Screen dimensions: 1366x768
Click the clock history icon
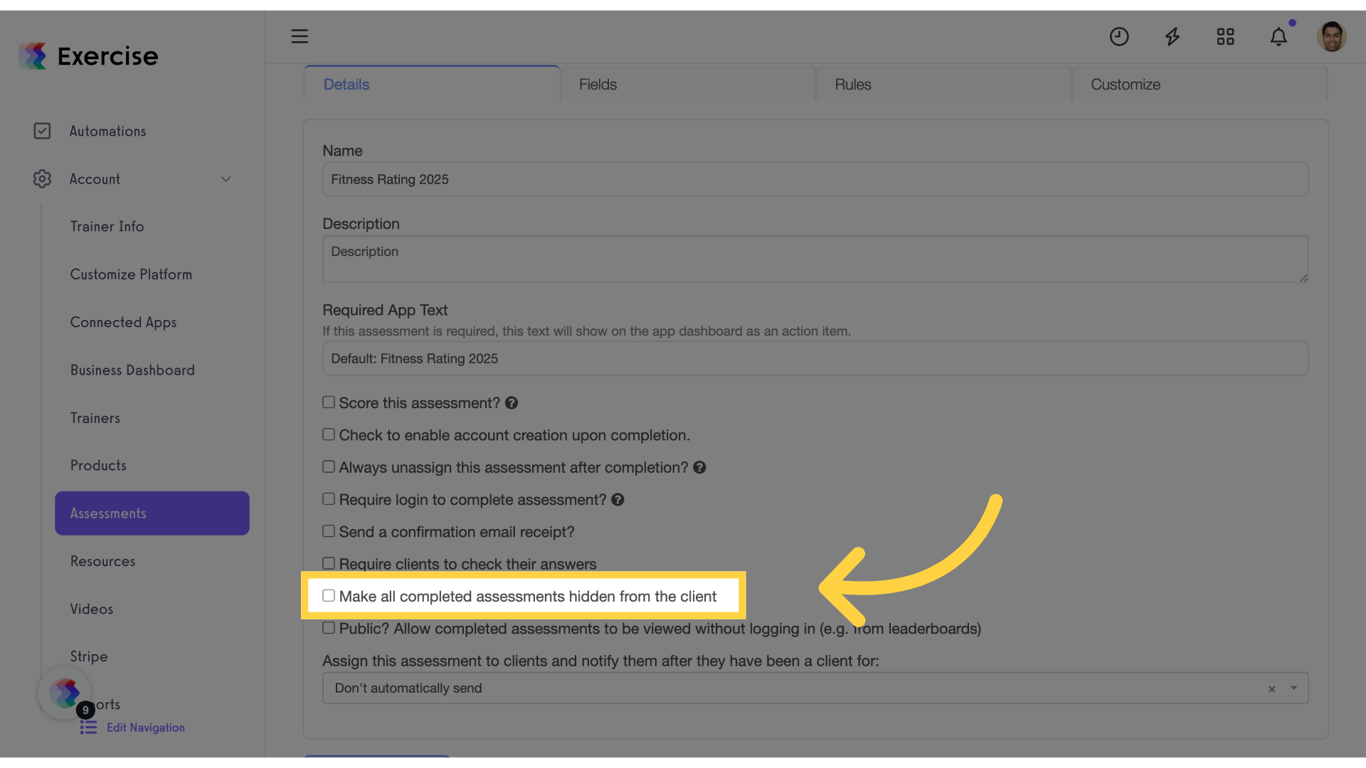(x=1119, y=36)
